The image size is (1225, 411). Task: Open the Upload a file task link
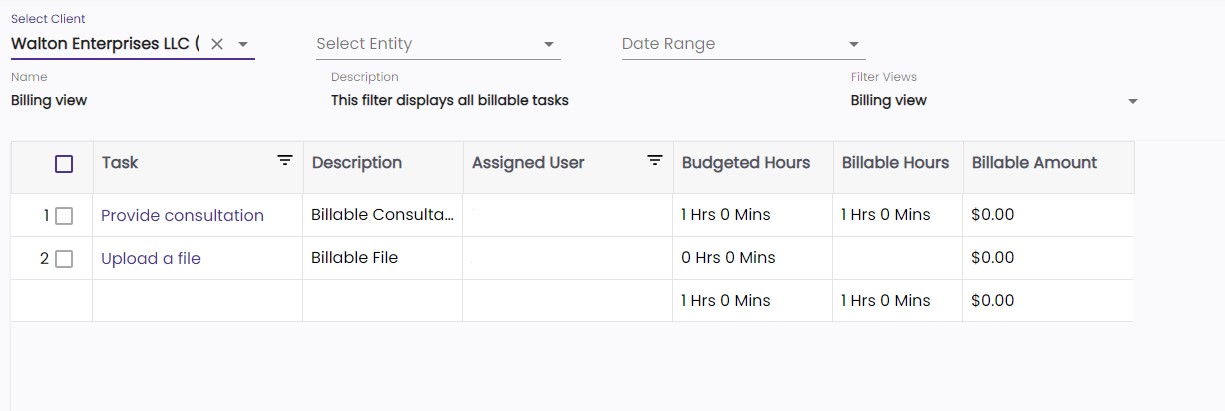pos(151,258)
